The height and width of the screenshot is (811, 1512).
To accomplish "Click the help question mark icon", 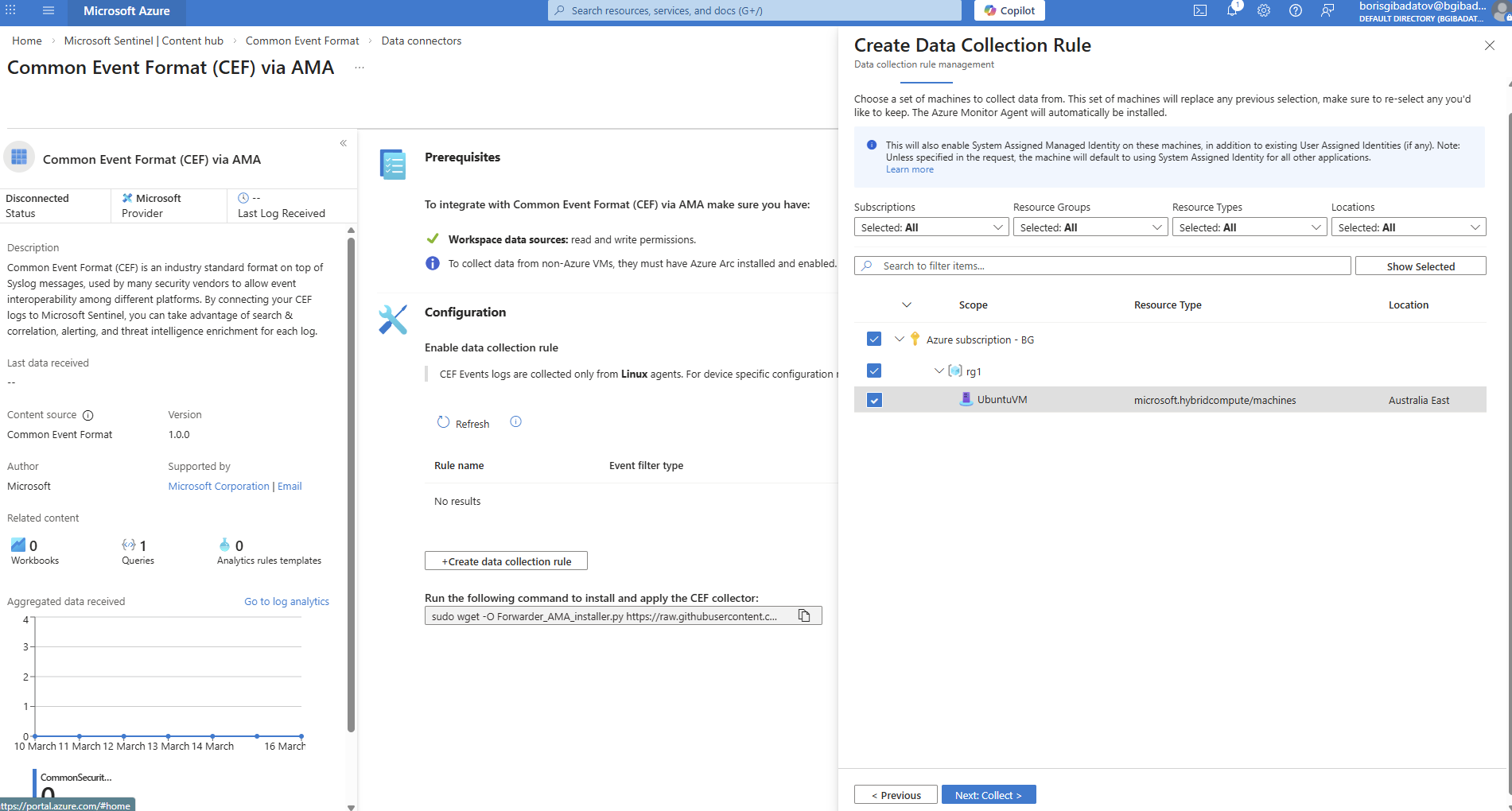I will 1296,11.
